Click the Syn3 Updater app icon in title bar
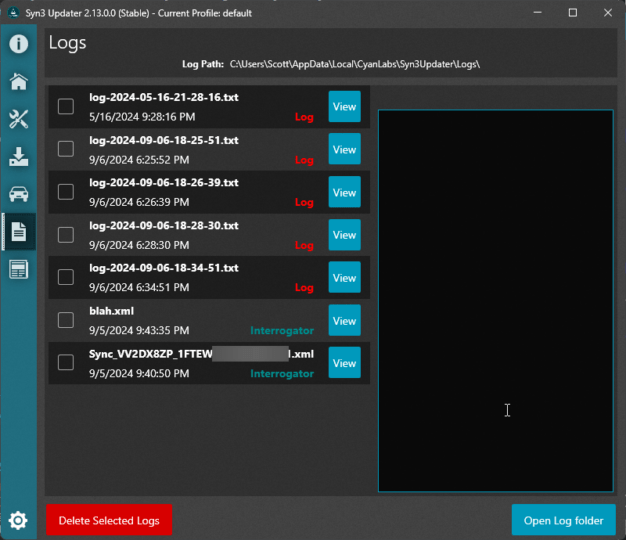This screenshot has width=626, height=540. pyautogui.click(x=13, y=13)
